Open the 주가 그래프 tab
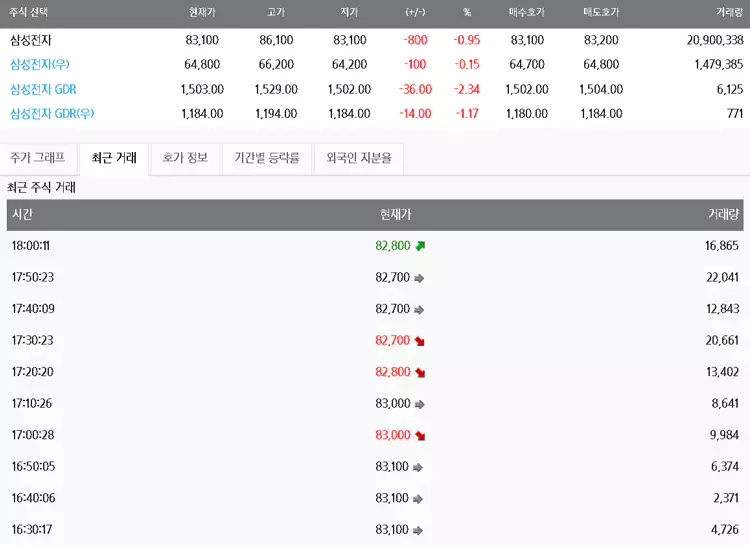 click(x=38, y=158)
